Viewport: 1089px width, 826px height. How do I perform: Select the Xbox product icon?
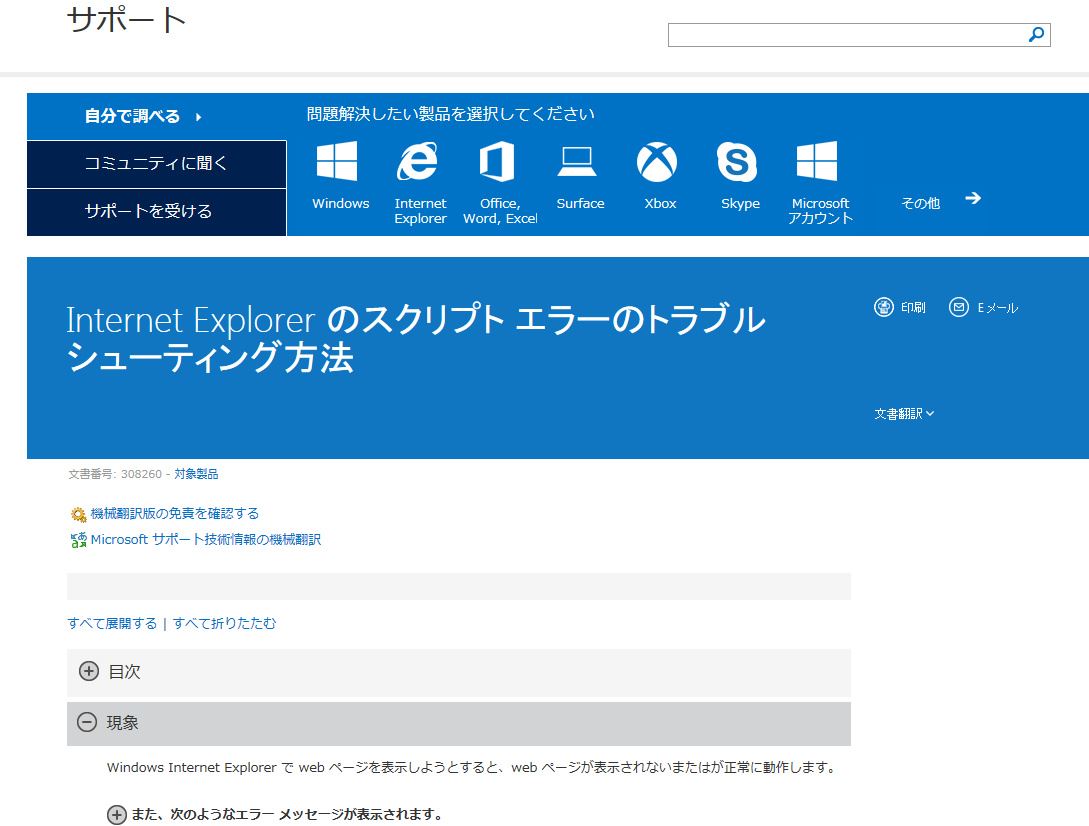657,162
